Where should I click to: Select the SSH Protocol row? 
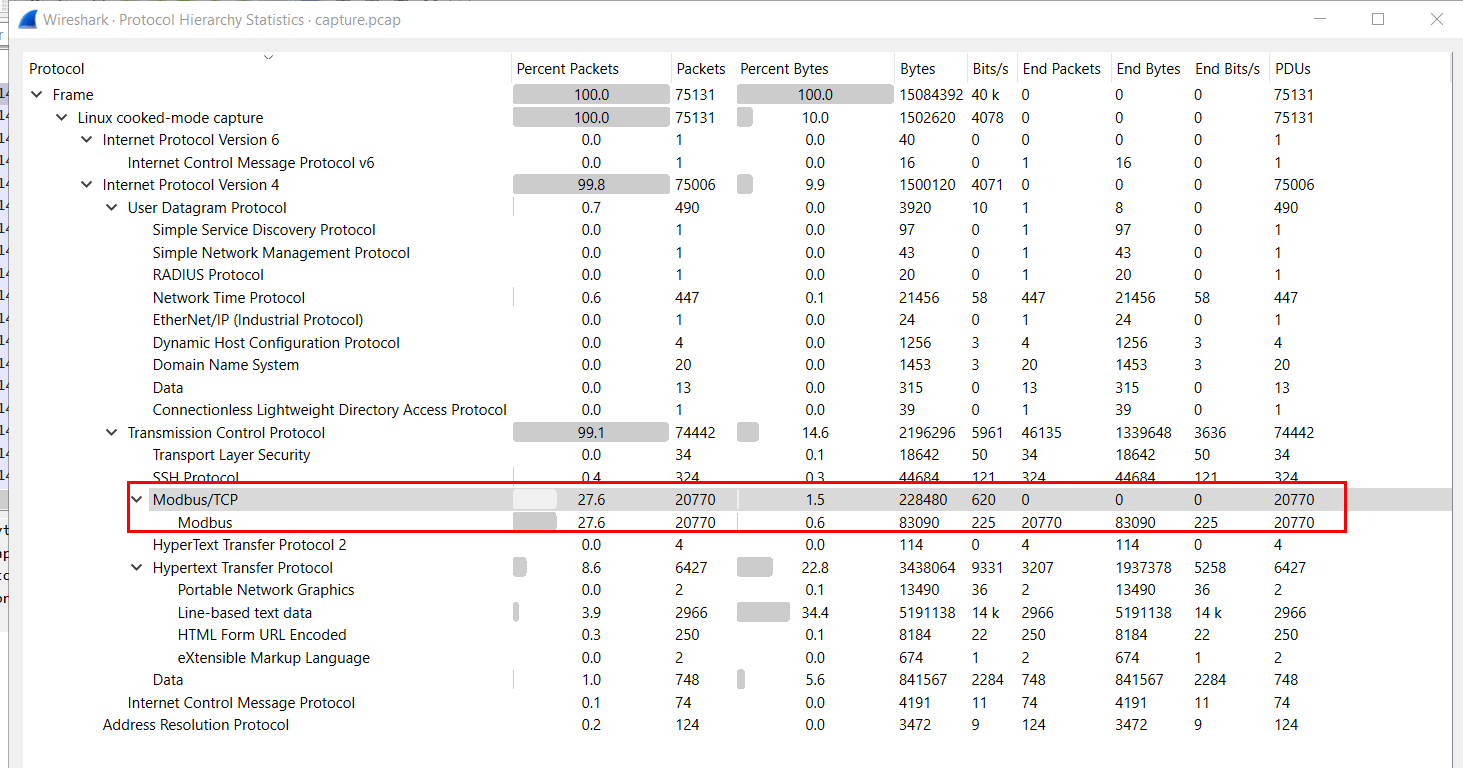(195, 478)
